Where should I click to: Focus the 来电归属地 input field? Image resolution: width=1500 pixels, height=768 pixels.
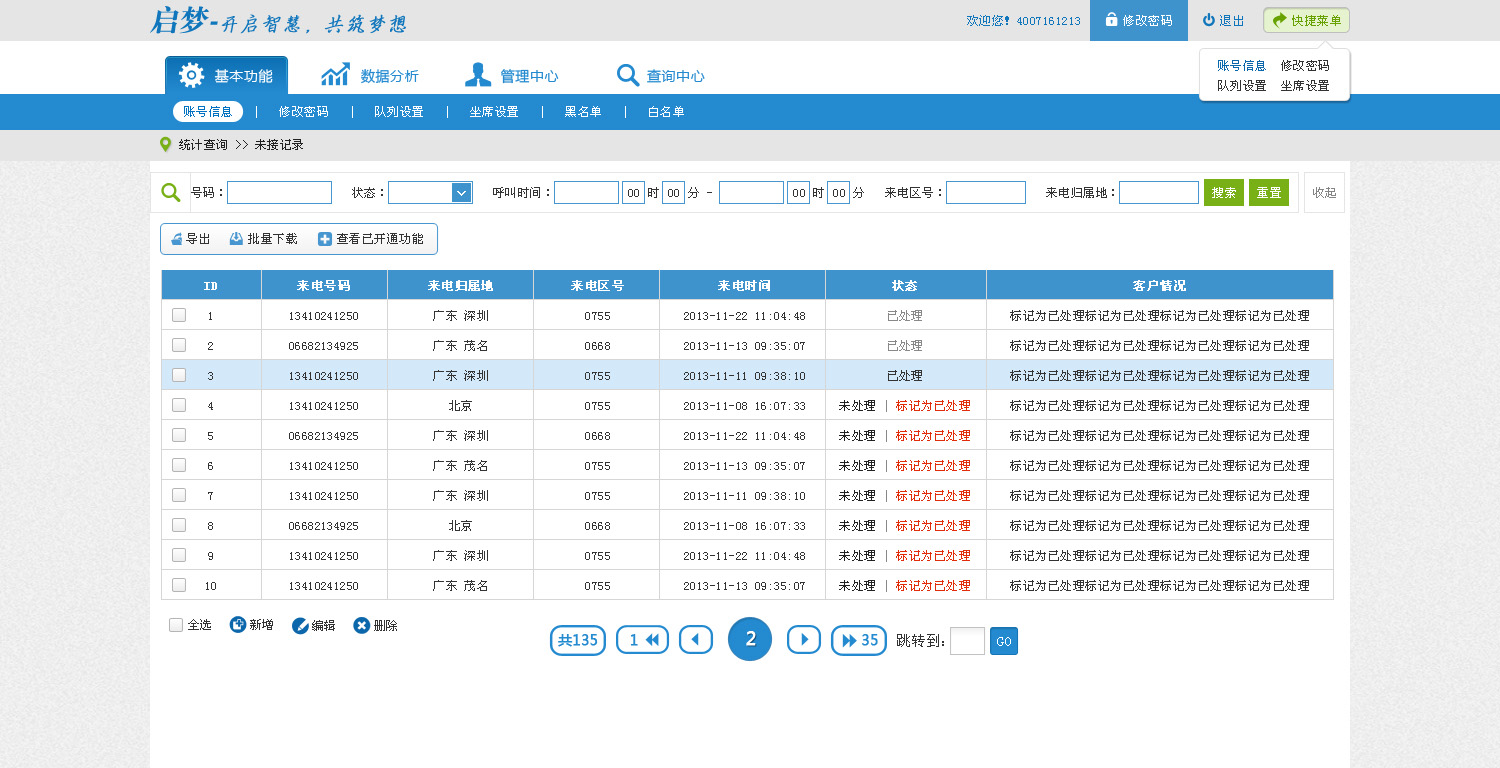tap(1159, 192)
